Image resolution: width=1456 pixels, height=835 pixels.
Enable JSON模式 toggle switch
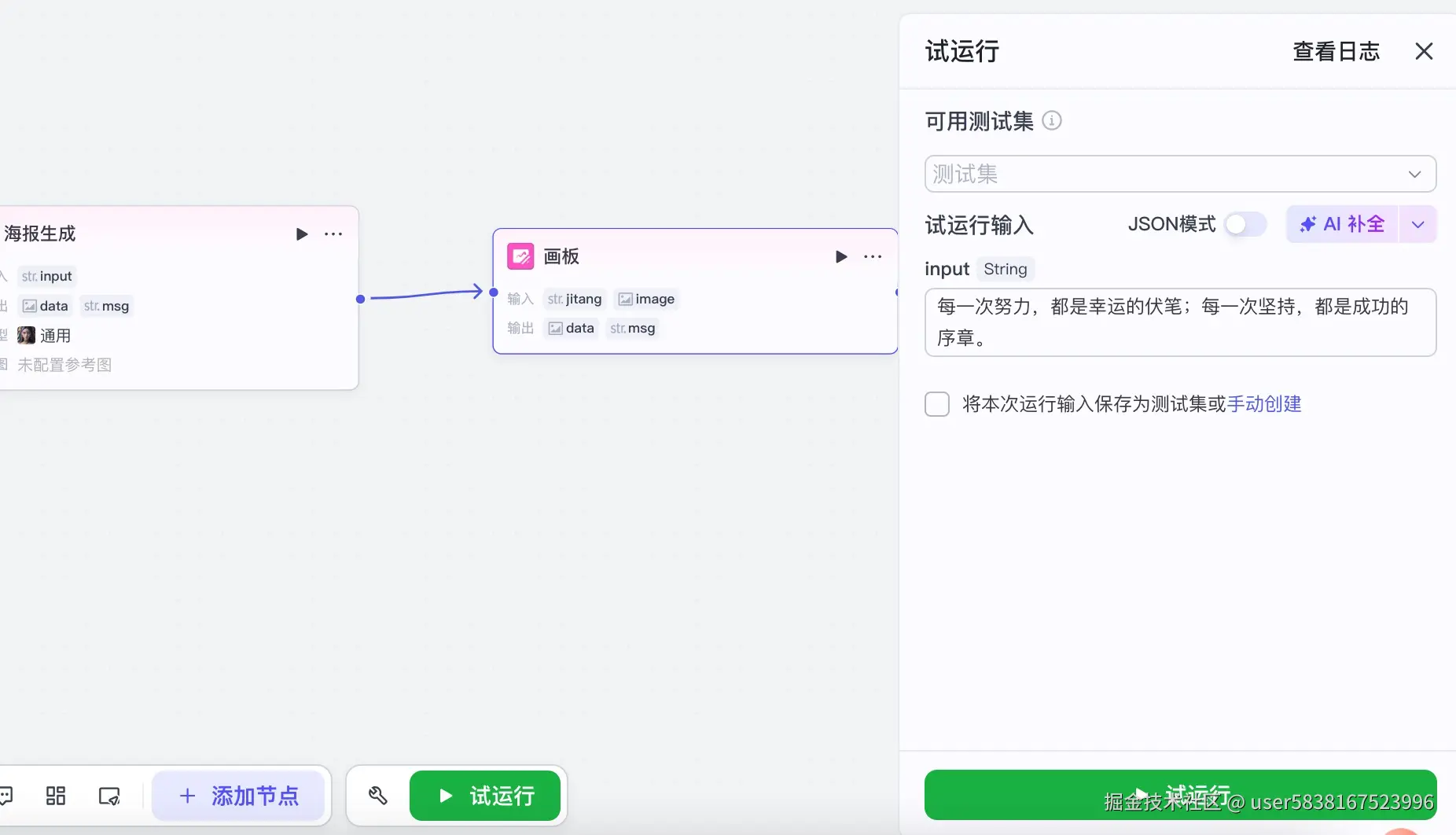[x=1244, y=224]
